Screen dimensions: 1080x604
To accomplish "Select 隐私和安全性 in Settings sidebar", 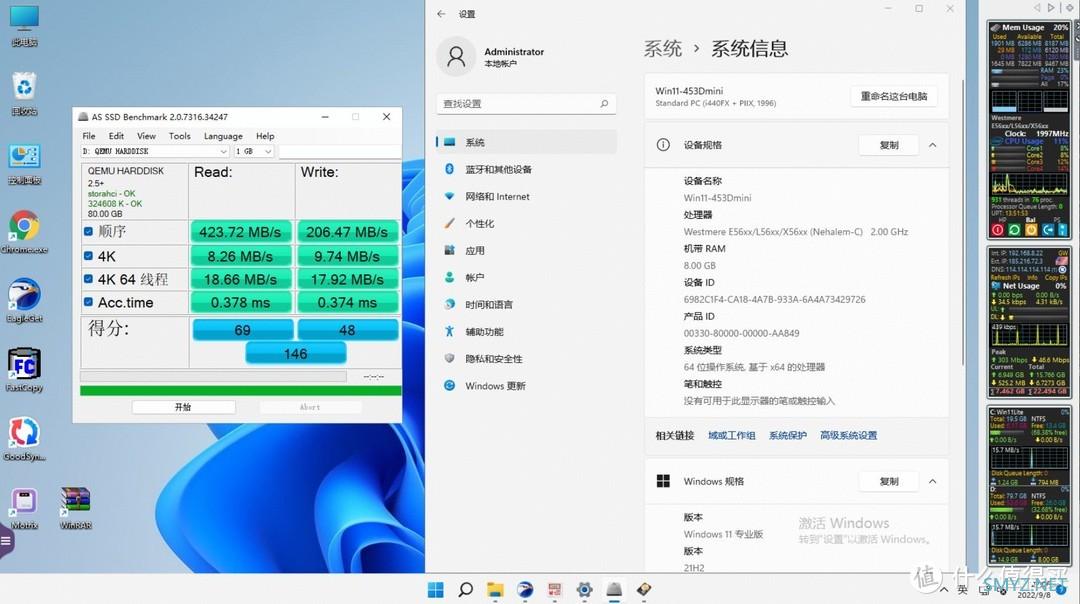I will tap(527, 359).
